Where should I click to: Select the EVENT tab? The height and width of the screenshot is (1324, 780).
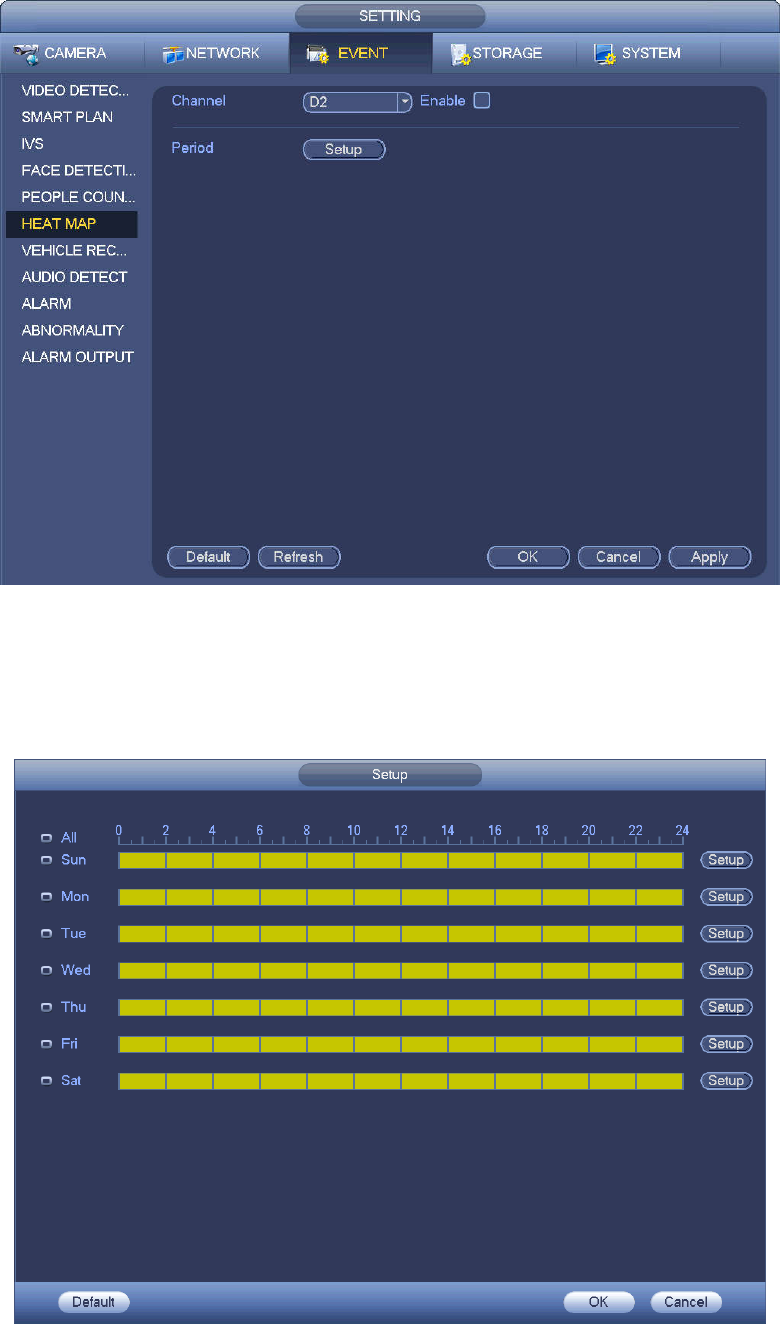point(360,53)
